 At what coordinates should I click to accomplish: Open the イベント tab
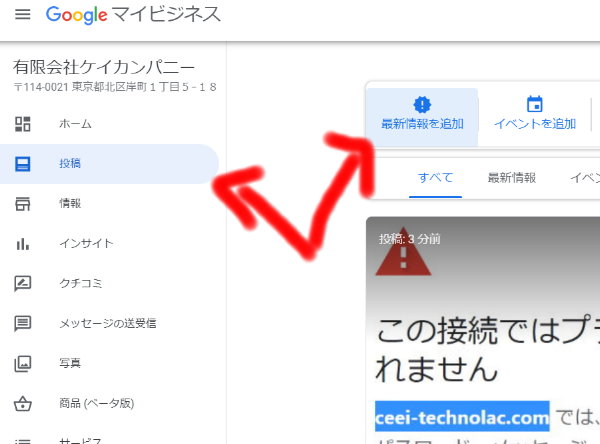point(585,178)
